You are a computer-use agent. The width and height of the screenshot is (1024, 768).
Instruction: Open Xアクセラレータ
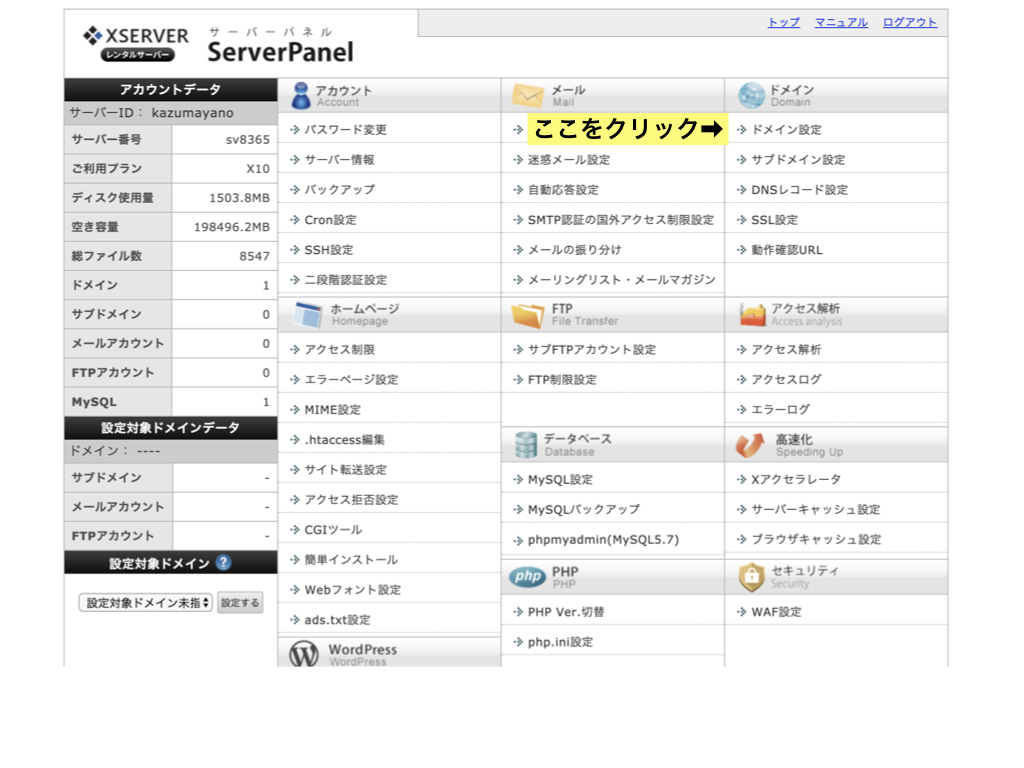(x=796, y=480)
